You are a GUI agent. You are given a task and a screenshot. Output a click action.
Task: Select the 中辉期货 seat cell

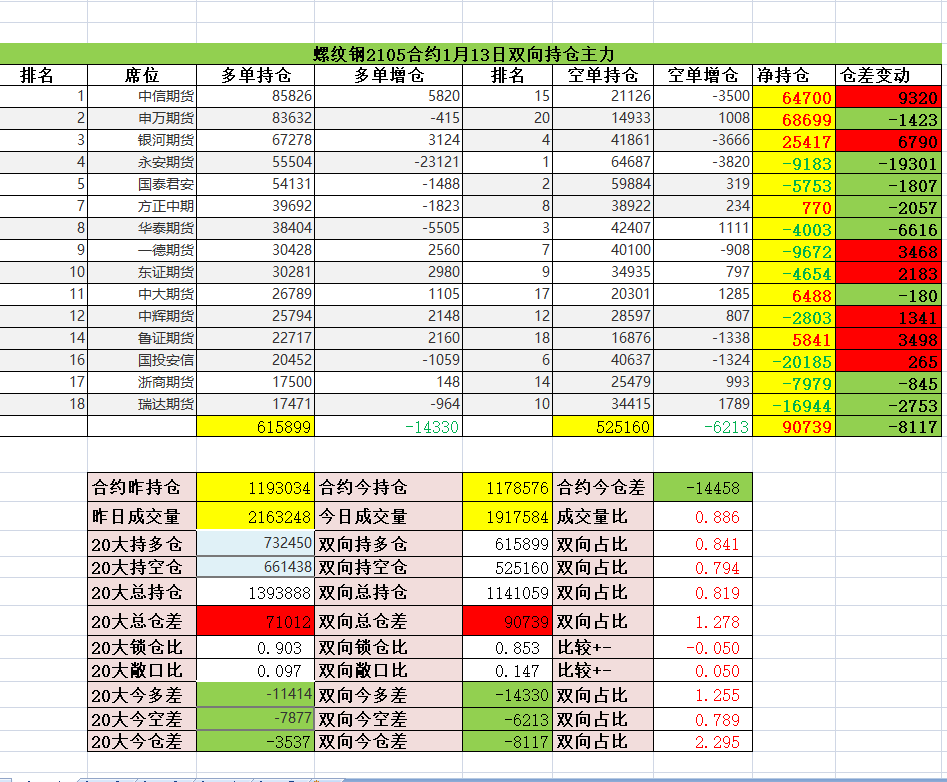click(x=142, y=316)
